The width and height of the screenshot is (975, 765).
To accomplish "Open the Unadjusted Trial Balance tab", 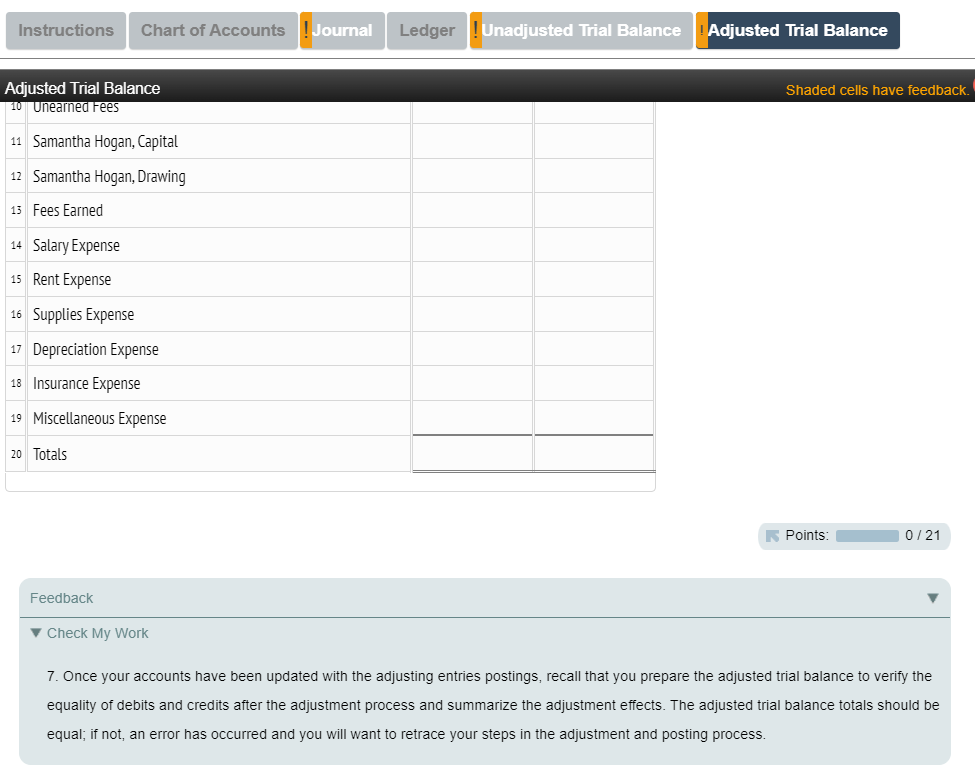I will tap(581, 30).
